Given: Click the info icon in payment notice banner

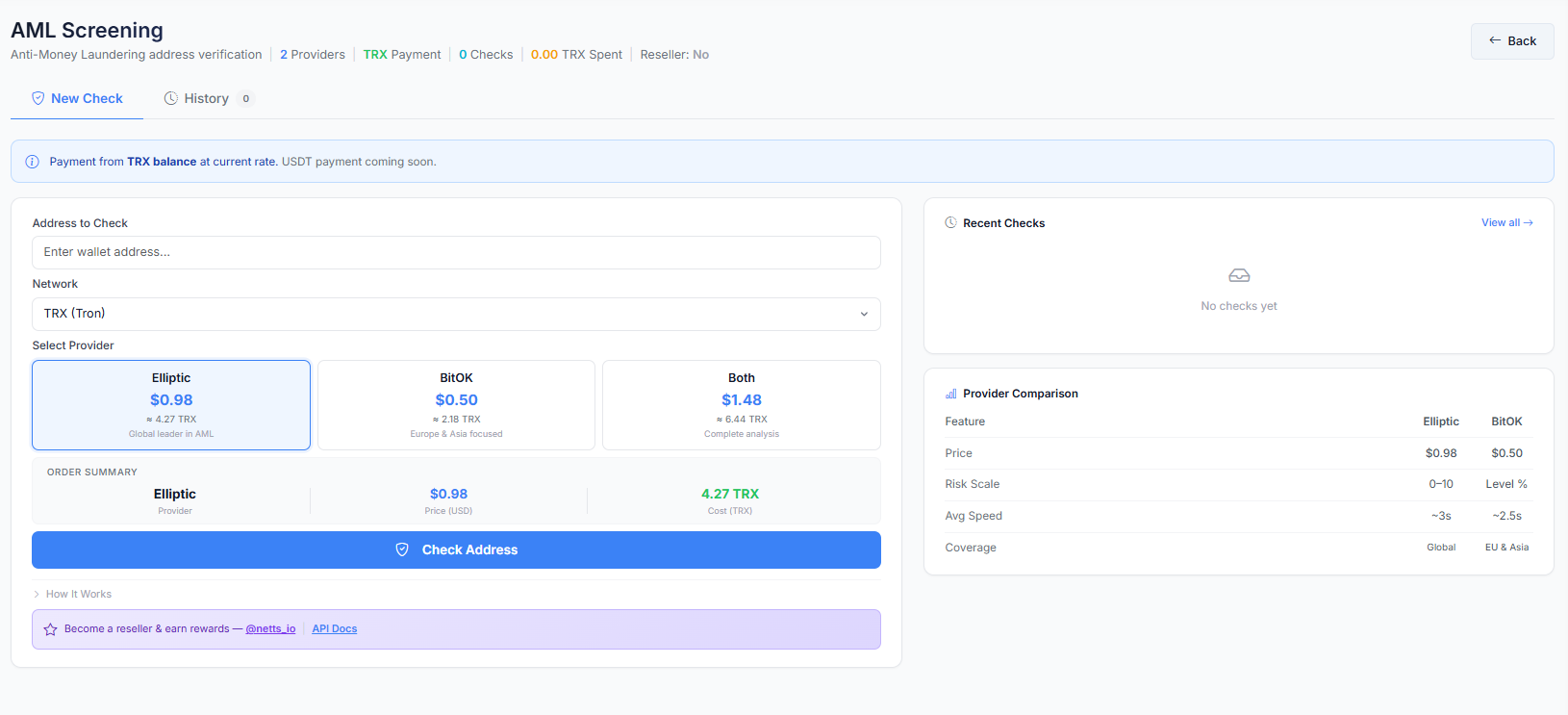Looking at the screenshot, I should [32, 162].
